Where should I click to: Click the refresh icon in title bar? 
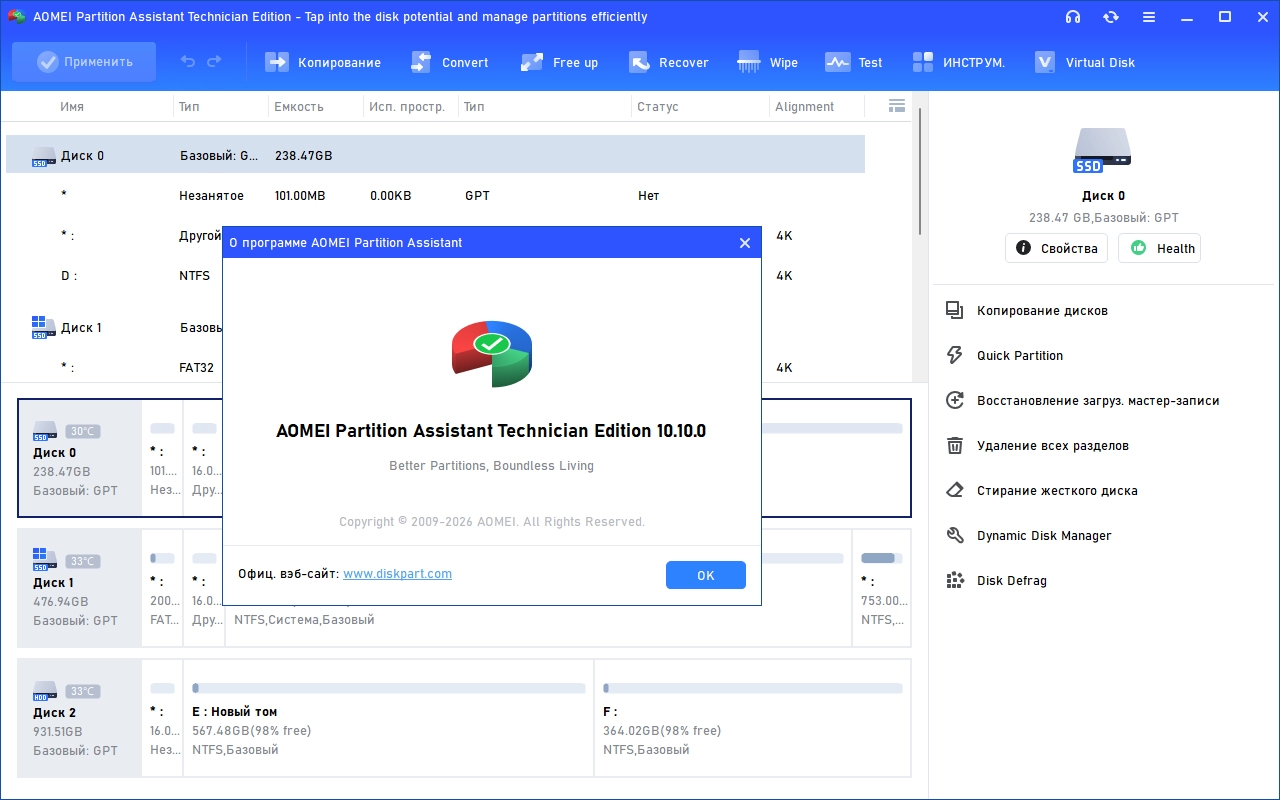[1111, 17]
